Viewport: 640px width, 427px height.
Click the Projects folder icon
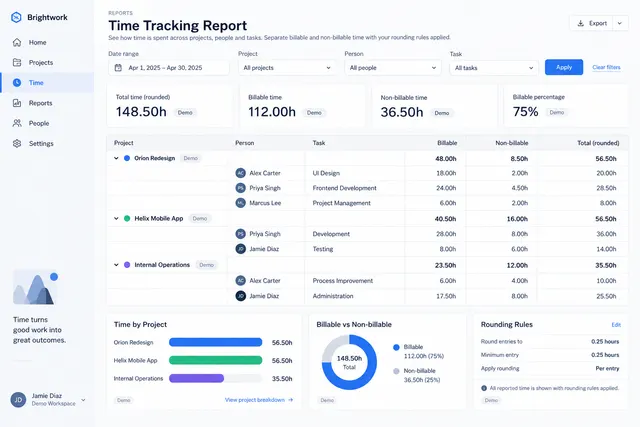click(x=17, y=62)
